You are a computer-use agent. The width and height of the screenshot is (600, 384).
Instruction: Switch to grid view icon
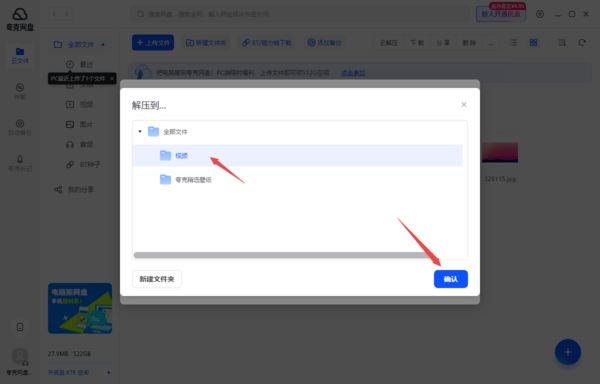pyautogui.click(x=533, y=42)
